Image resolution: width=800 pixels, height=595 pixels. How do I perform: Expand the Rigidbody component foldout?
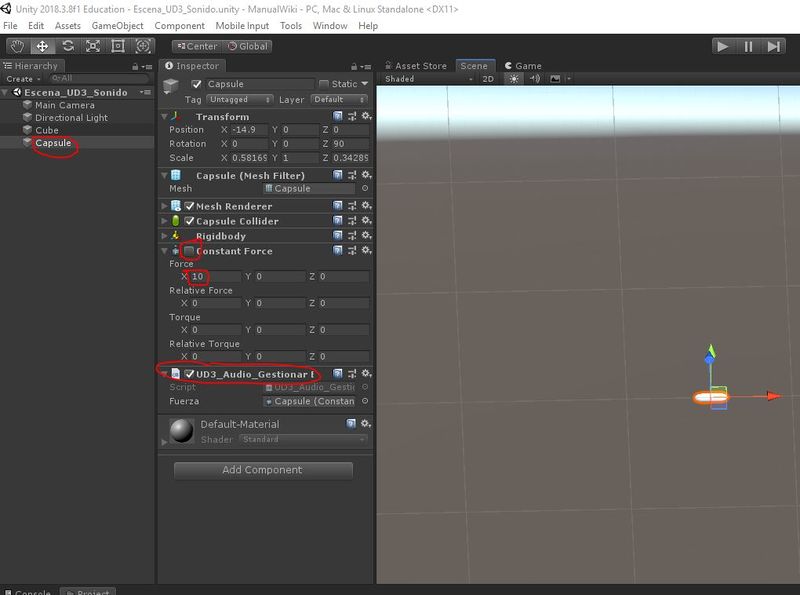click(x=164, y=236)
